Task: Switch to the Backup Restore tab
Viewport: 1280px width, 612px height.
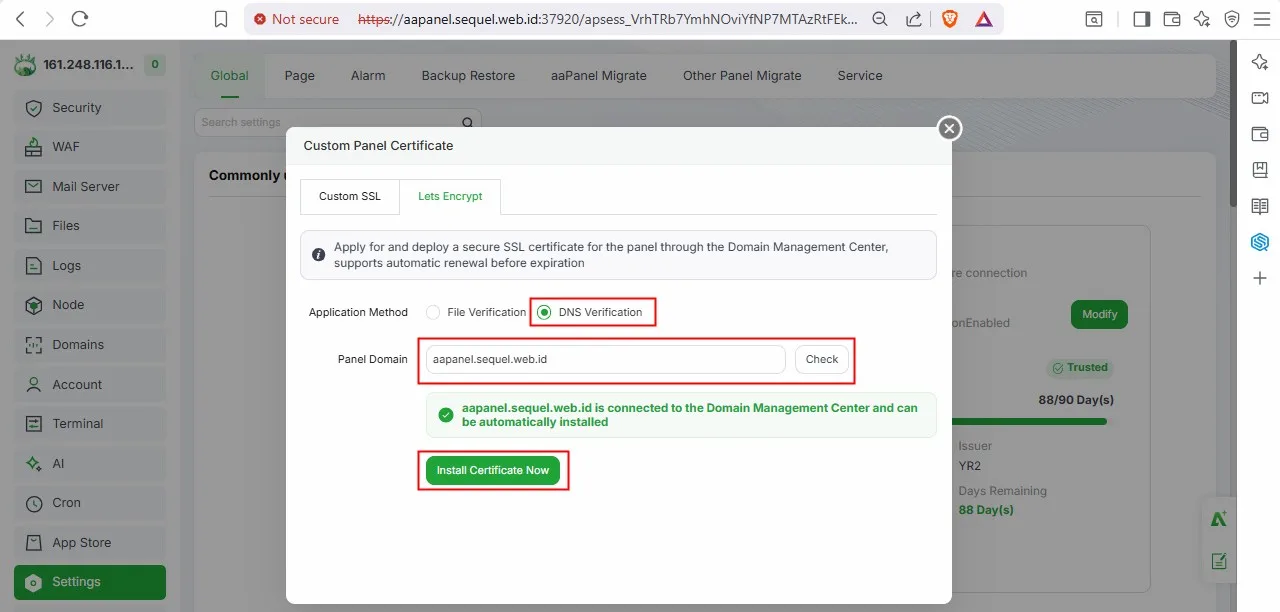Action: (x=468, y=76)
